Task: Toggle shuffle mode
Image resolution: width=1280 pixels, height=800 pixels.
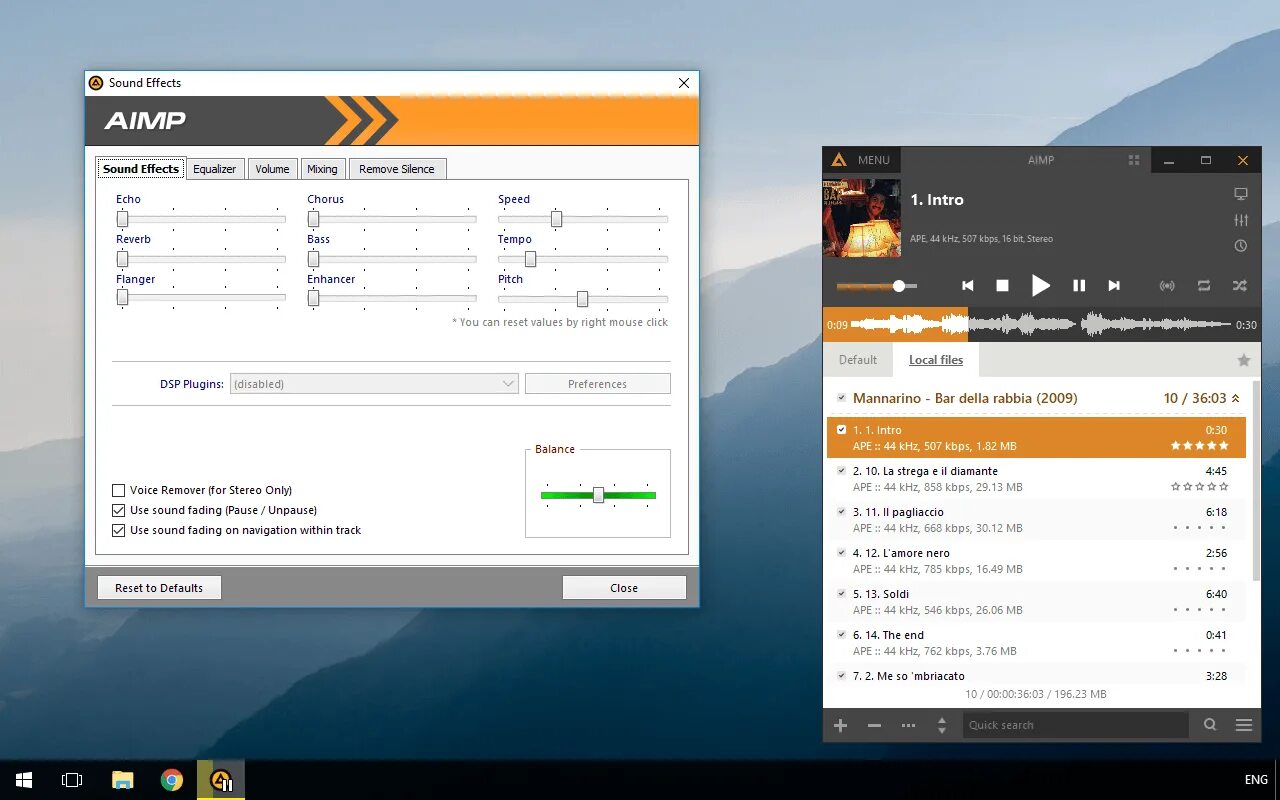Action: click(1240, 286)
